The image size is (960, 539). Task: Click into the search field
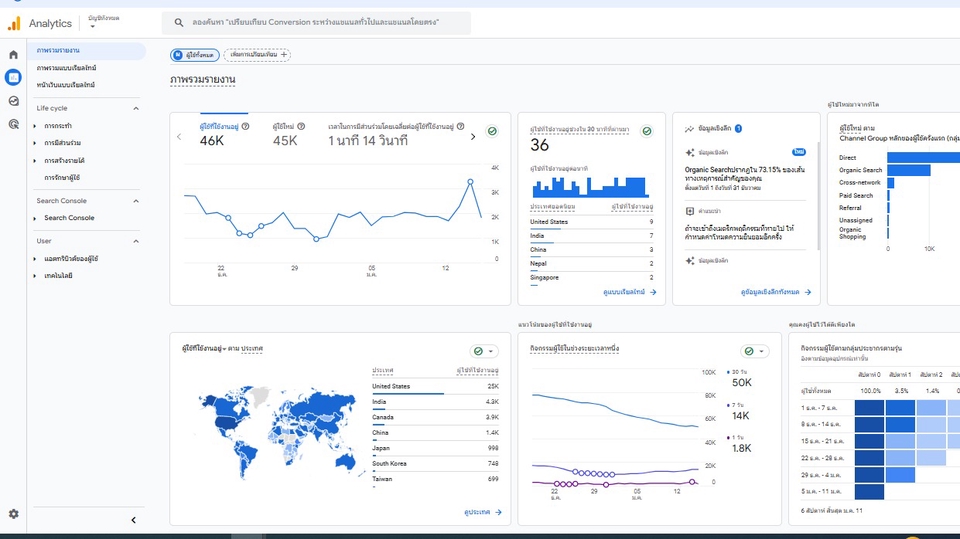[x=316, y=23]
